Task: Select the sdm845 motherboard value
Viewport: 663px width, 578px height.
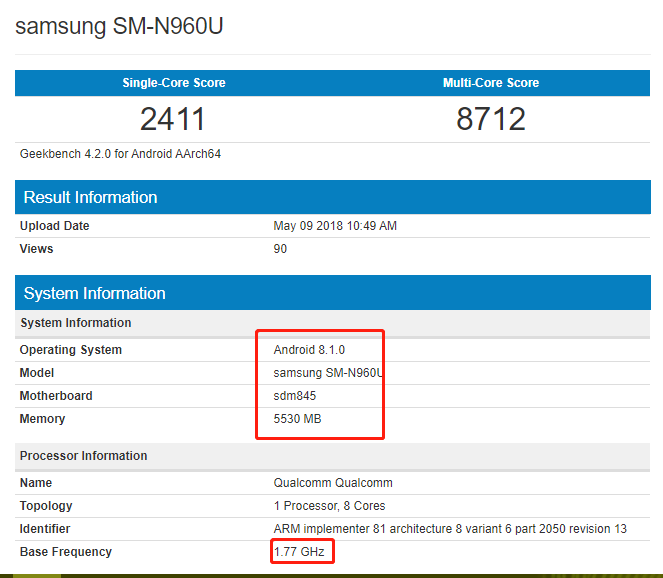Action: pos(295,395)
